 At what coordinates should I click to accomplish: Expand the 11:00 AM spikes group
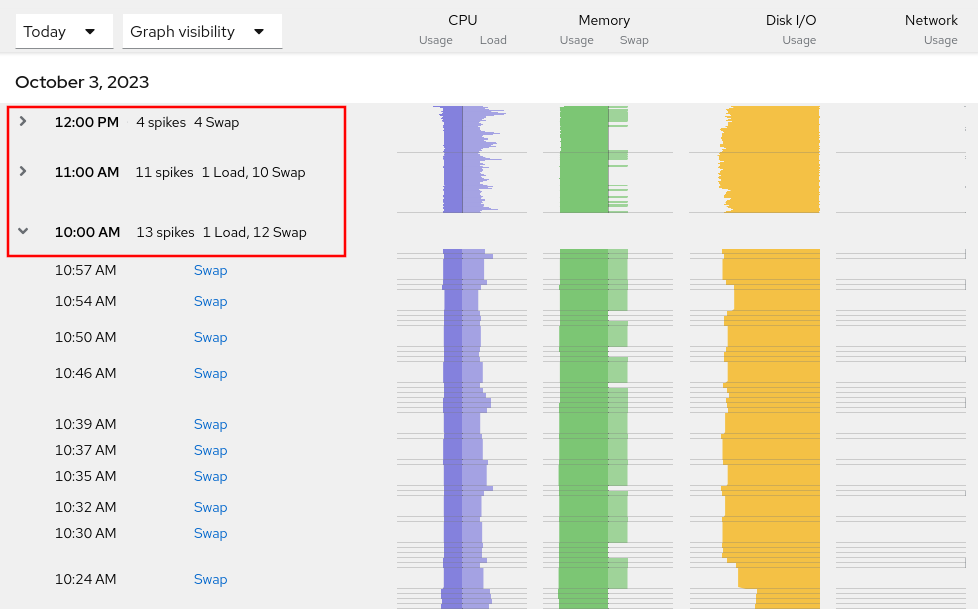pyautogui.click(x=22, y=172)
